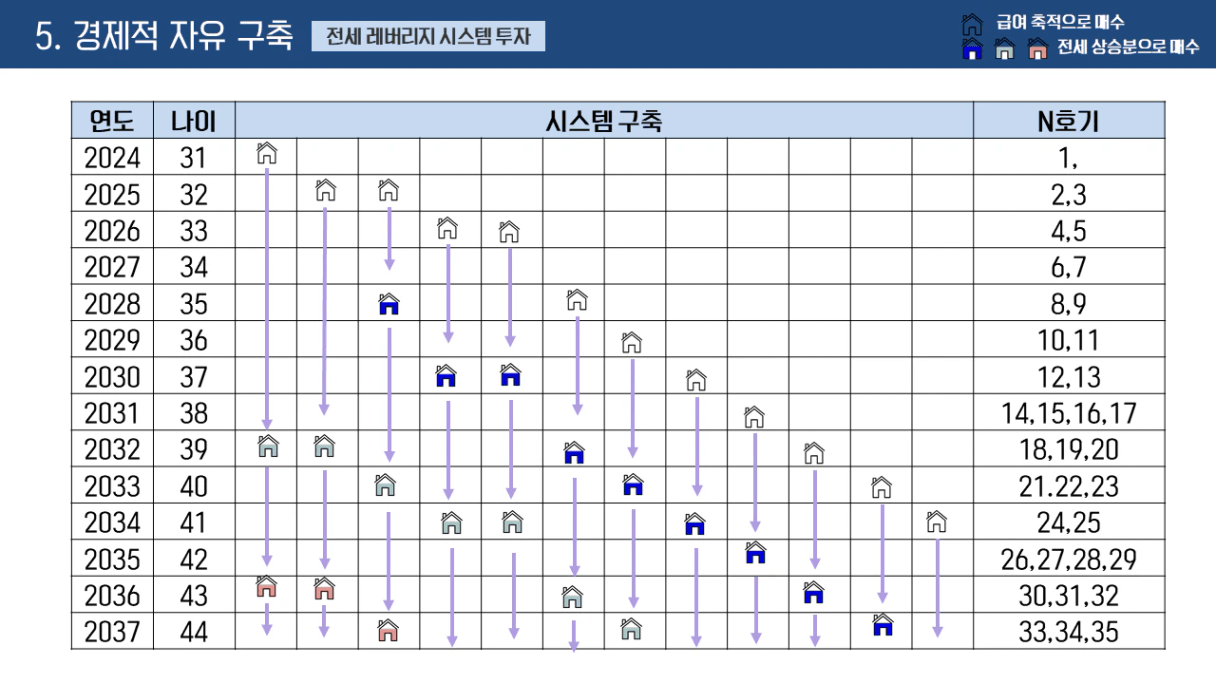Click the blue house icon in the 2028 row
1216x684 pixels.
(389, 304)
